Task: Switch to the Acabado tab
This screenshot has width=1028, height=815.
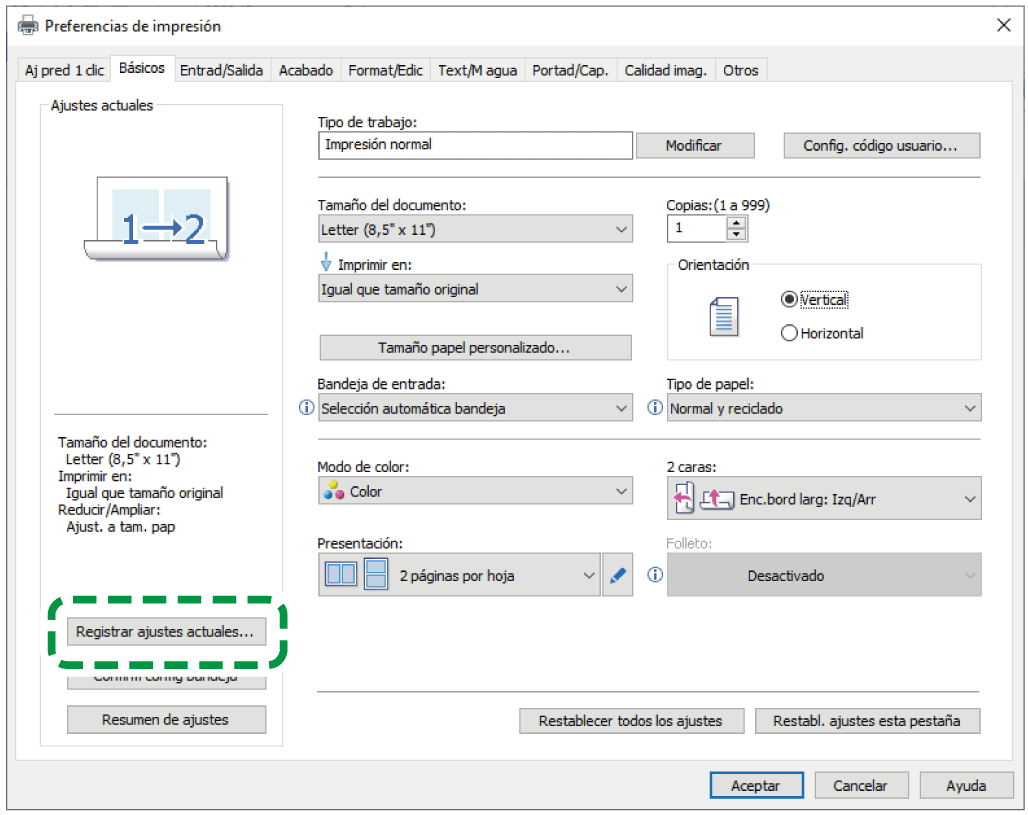Action: pos(305,70)
